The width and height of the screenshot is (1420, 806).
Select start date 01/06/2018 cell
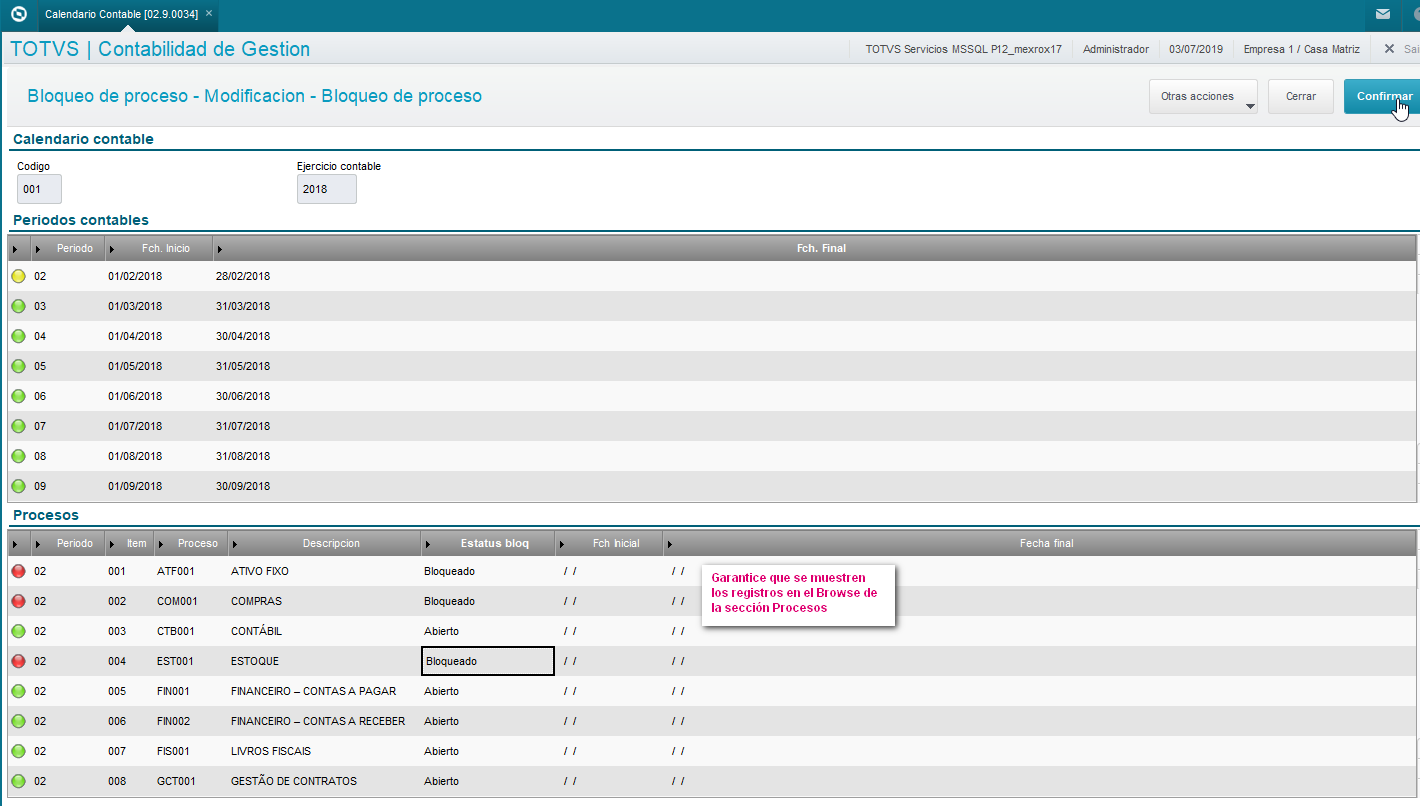tap(135, 396)
